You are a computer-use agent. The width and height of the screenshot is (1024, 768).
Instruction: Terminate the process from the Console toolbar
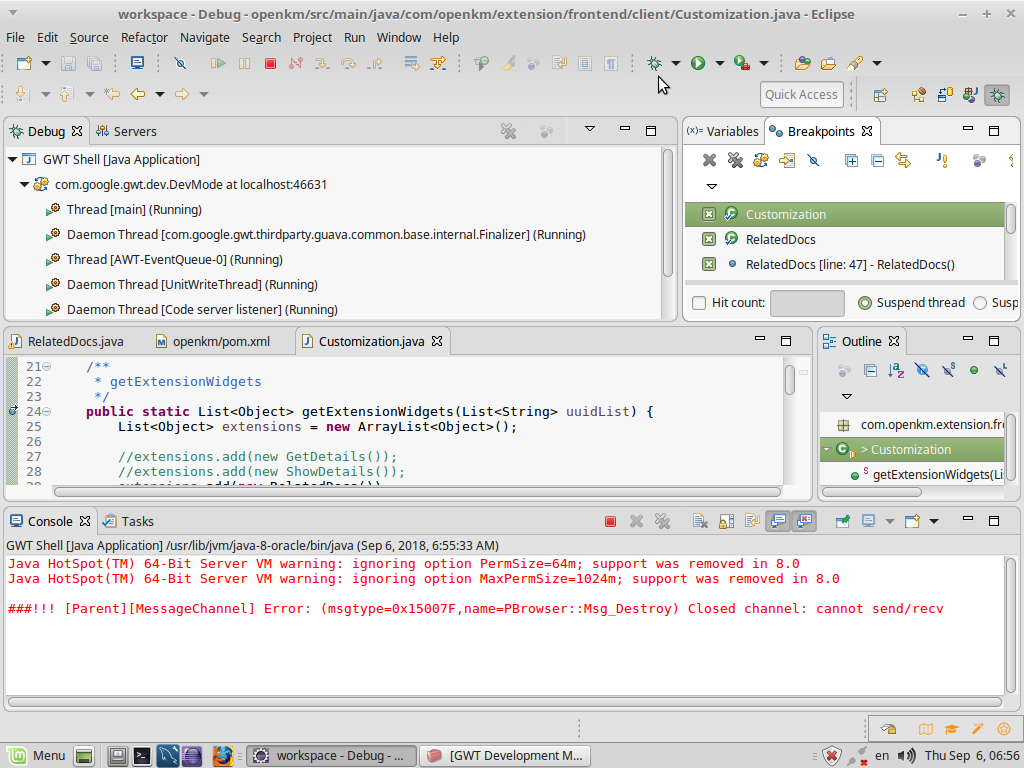610,521
